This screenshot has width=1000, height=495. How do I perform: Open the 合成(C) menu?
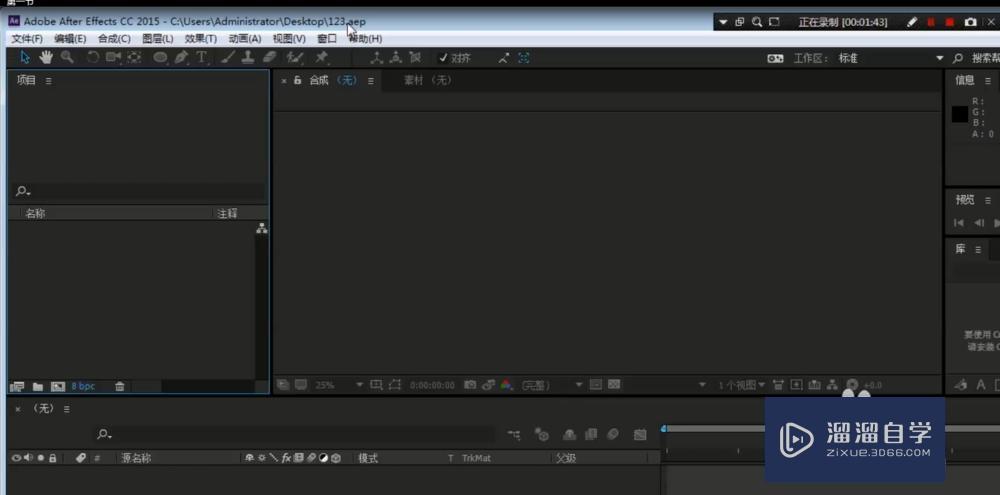coord(114,39)
